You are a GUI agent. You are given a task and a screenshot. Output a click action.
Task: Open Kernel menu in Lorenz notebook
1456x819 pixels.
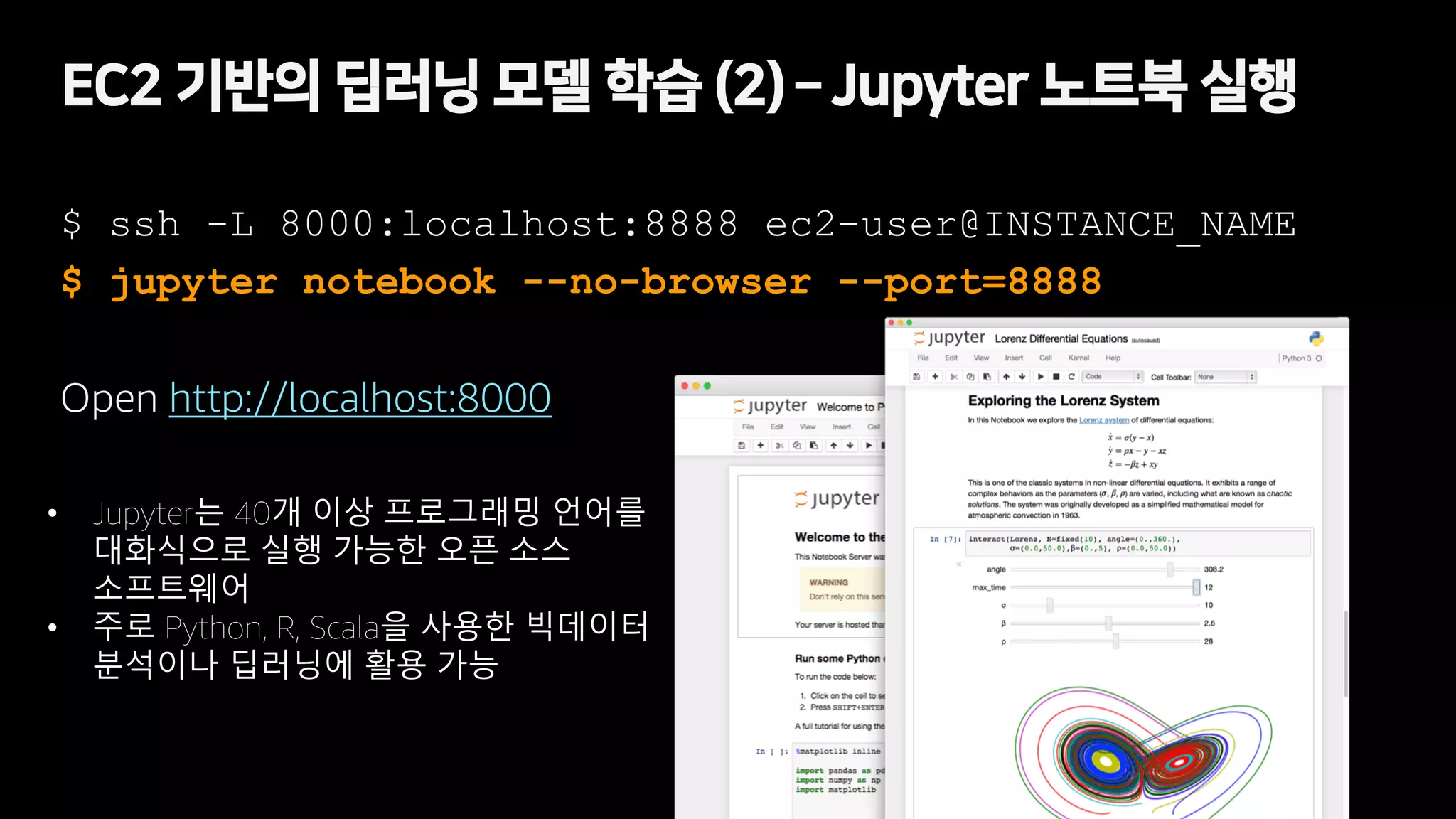[1078, 358]
